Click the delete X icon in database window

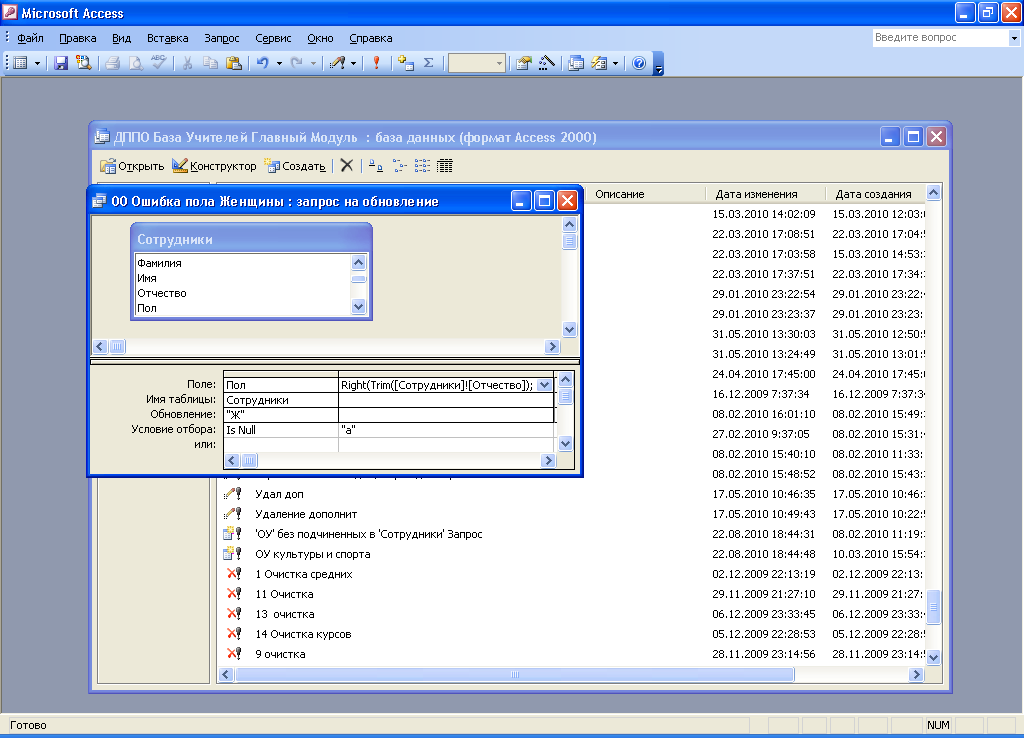click(347, 166)
